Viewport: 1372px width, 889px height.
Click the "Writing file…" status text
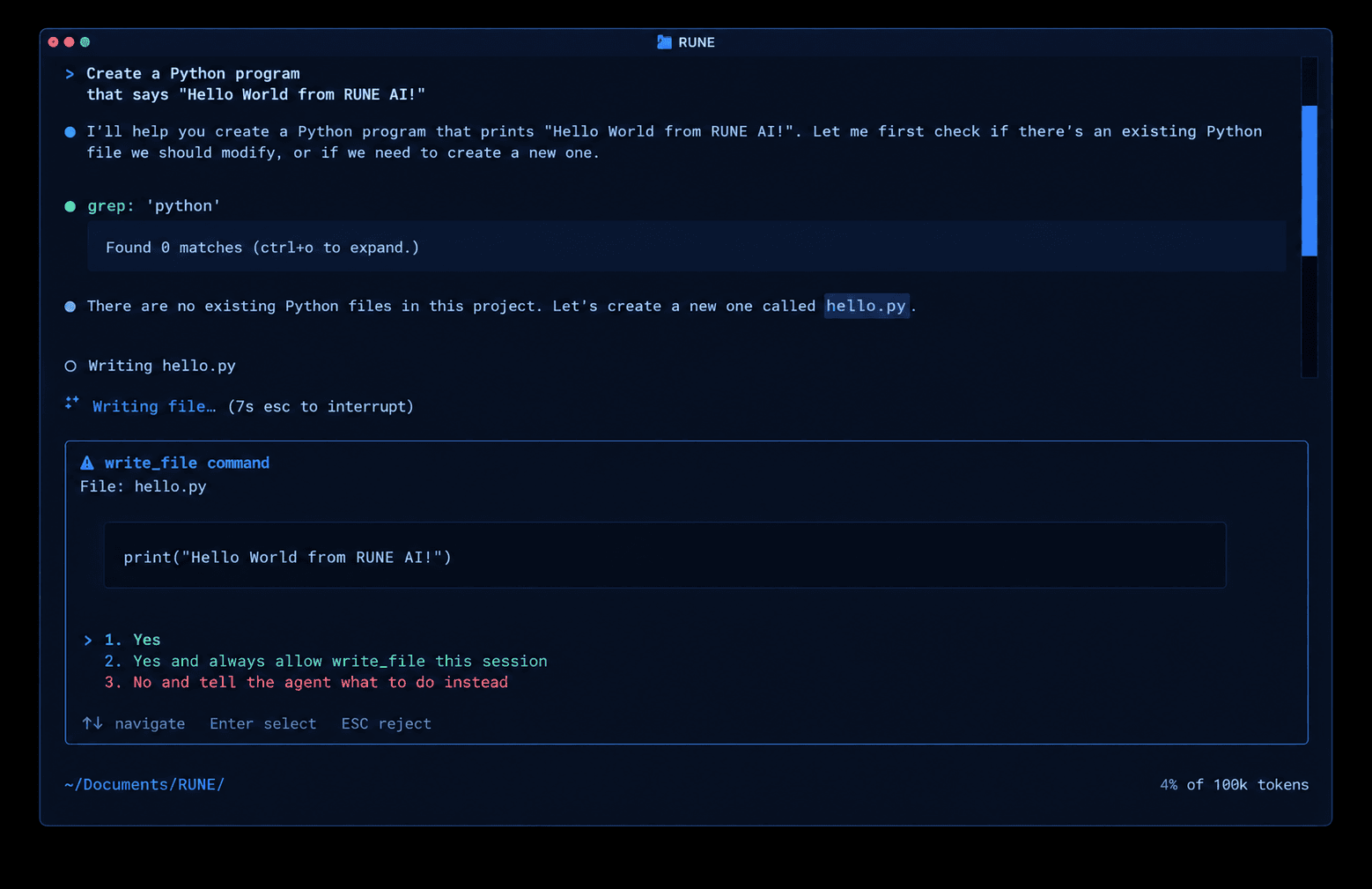pos(154,406)
